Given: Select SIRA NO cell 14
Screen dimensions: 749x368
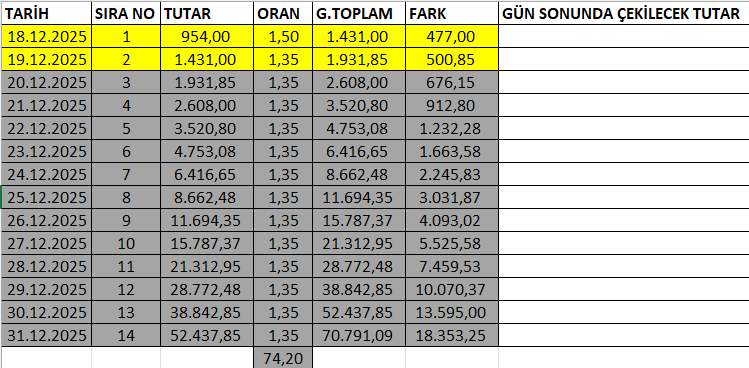Looking at the screenshot, I should (x=126, y=335).
